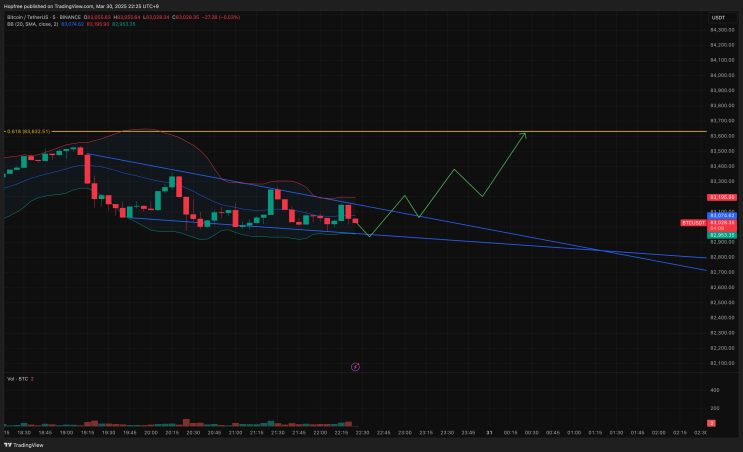Viewport: 743px width, 452px height.
Task: Select the orange 0.618 horizontal line
Action: tap(379, 131)
